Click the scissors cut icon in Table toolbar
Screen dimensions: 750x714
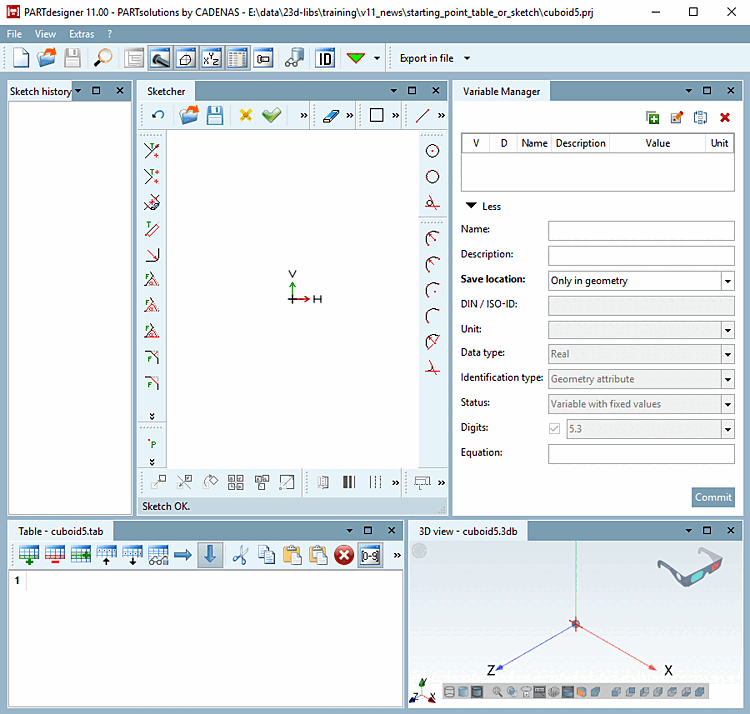239,555
